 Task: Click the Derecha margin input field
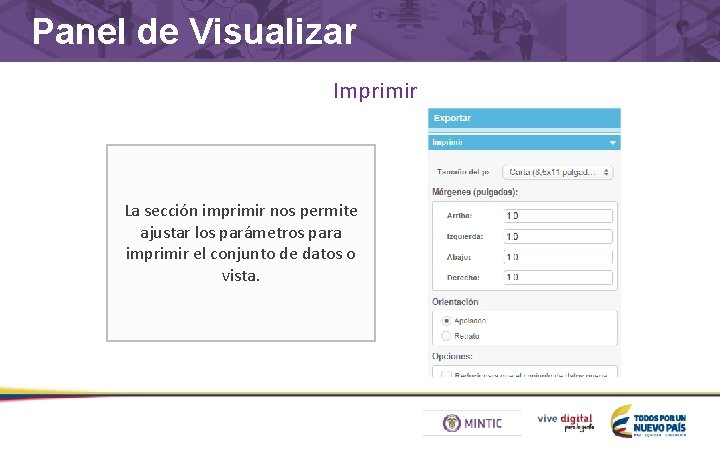[558, 277]
